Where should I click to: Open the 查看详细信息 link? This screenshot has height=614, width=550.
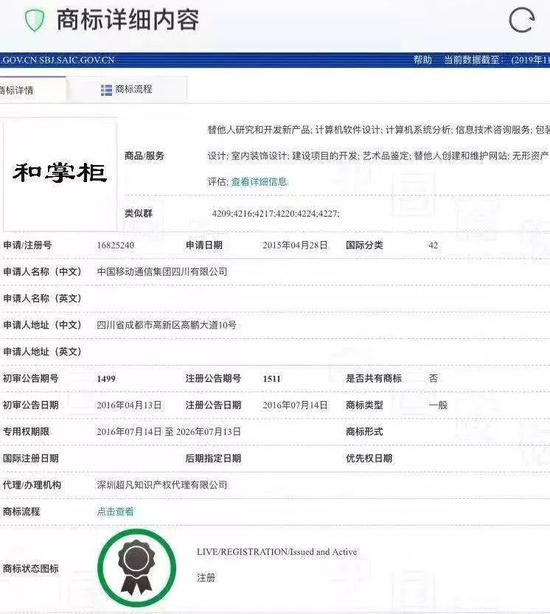pyautogui.click(x=259, y=182)
